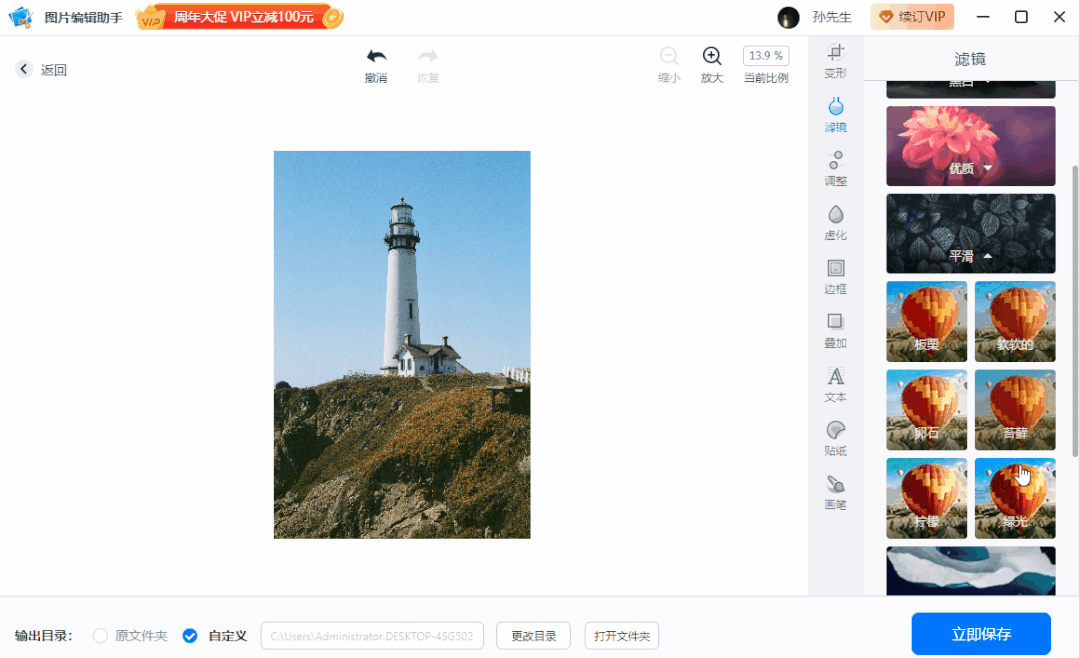This screenshot has height=658, width=1080.
Task: Click the 立即保存 save button
Action: coord(981,634)
